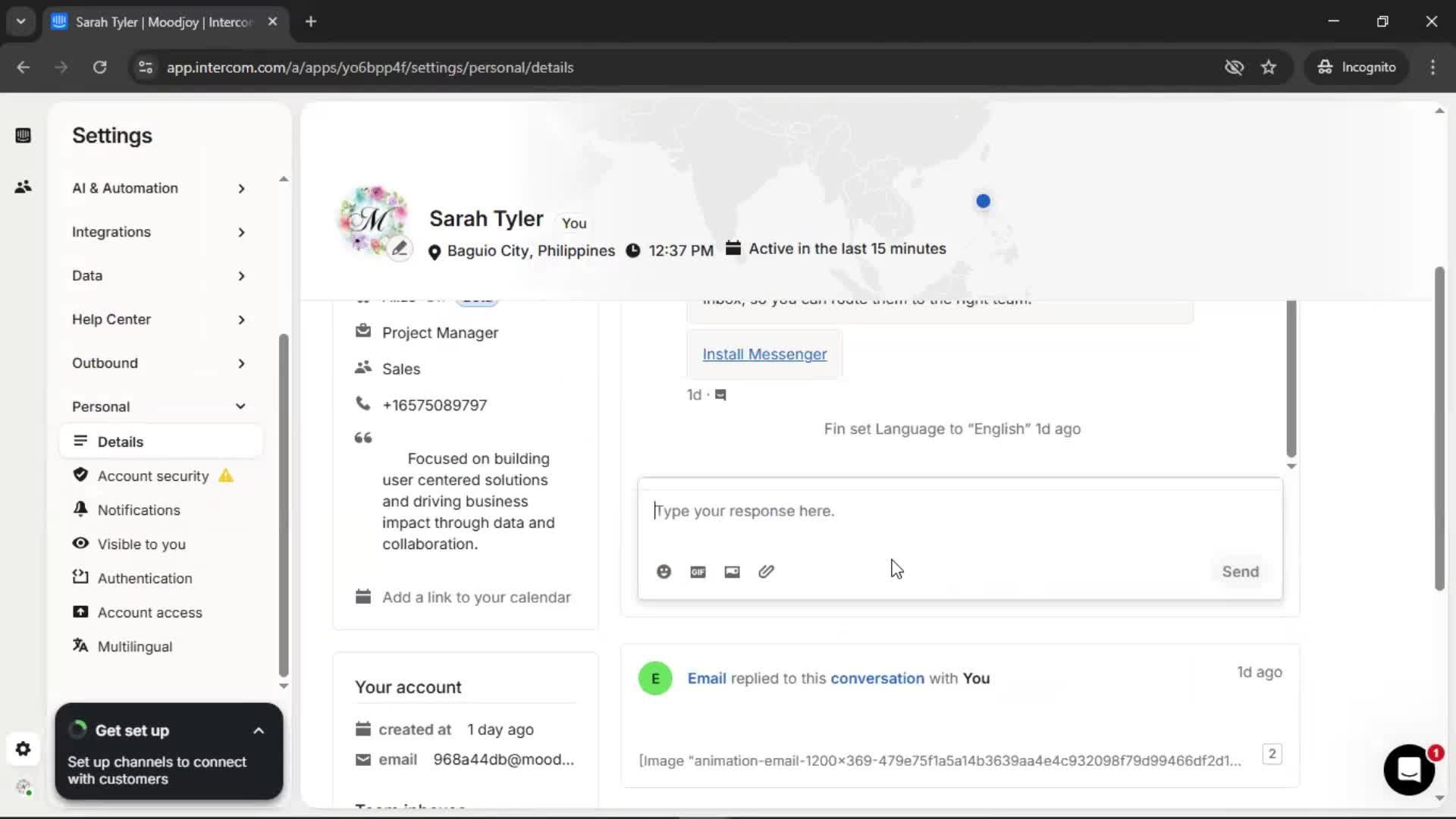Screen dimensions: 1456x819
Task: Open Account access settings
Action: point(149,613)
